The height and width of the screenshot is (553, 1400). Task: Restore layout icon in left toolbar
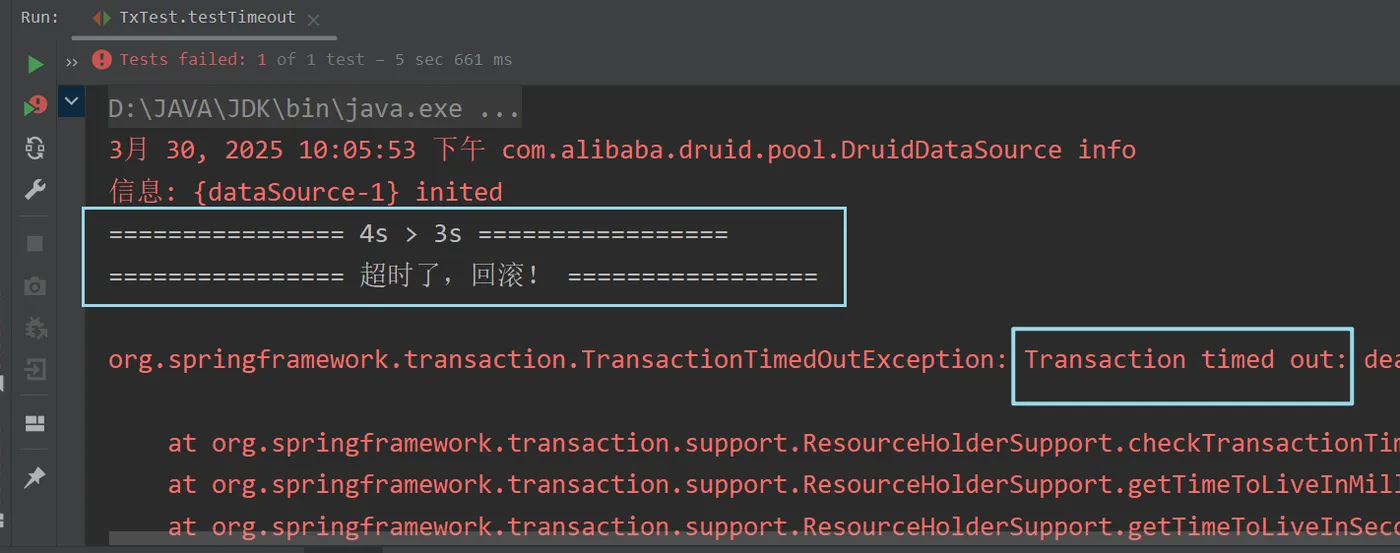point(35,424)
